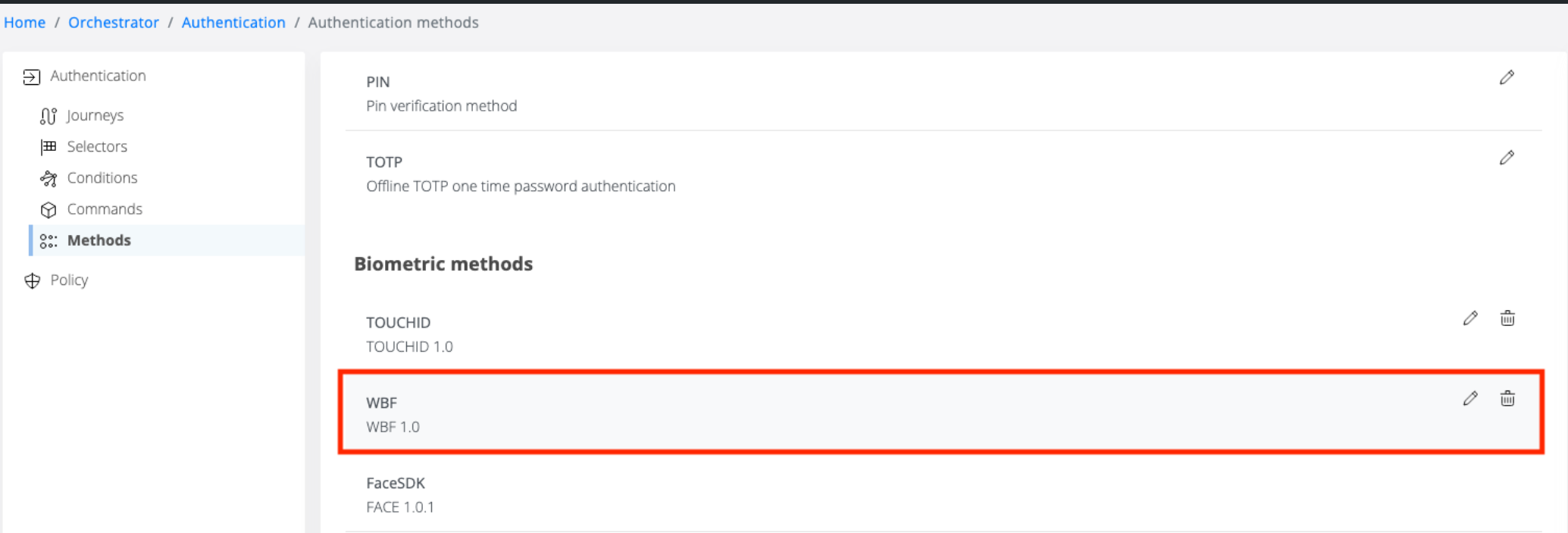1568x533 pixels.
Task: Delete the TOUCHID biometric method
Action: coord(1507,318)
